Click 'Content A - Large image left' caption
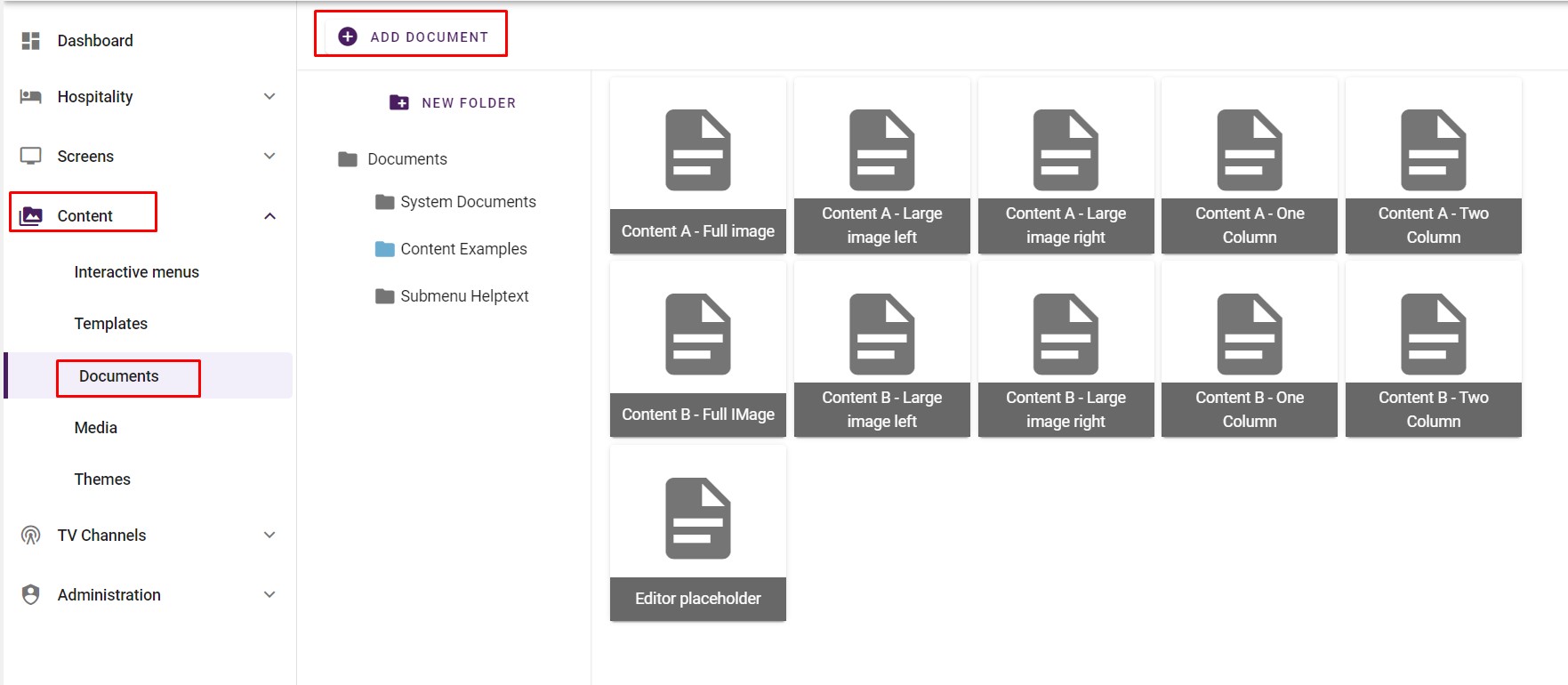The image size is (1568, 685). click(882, 225)
